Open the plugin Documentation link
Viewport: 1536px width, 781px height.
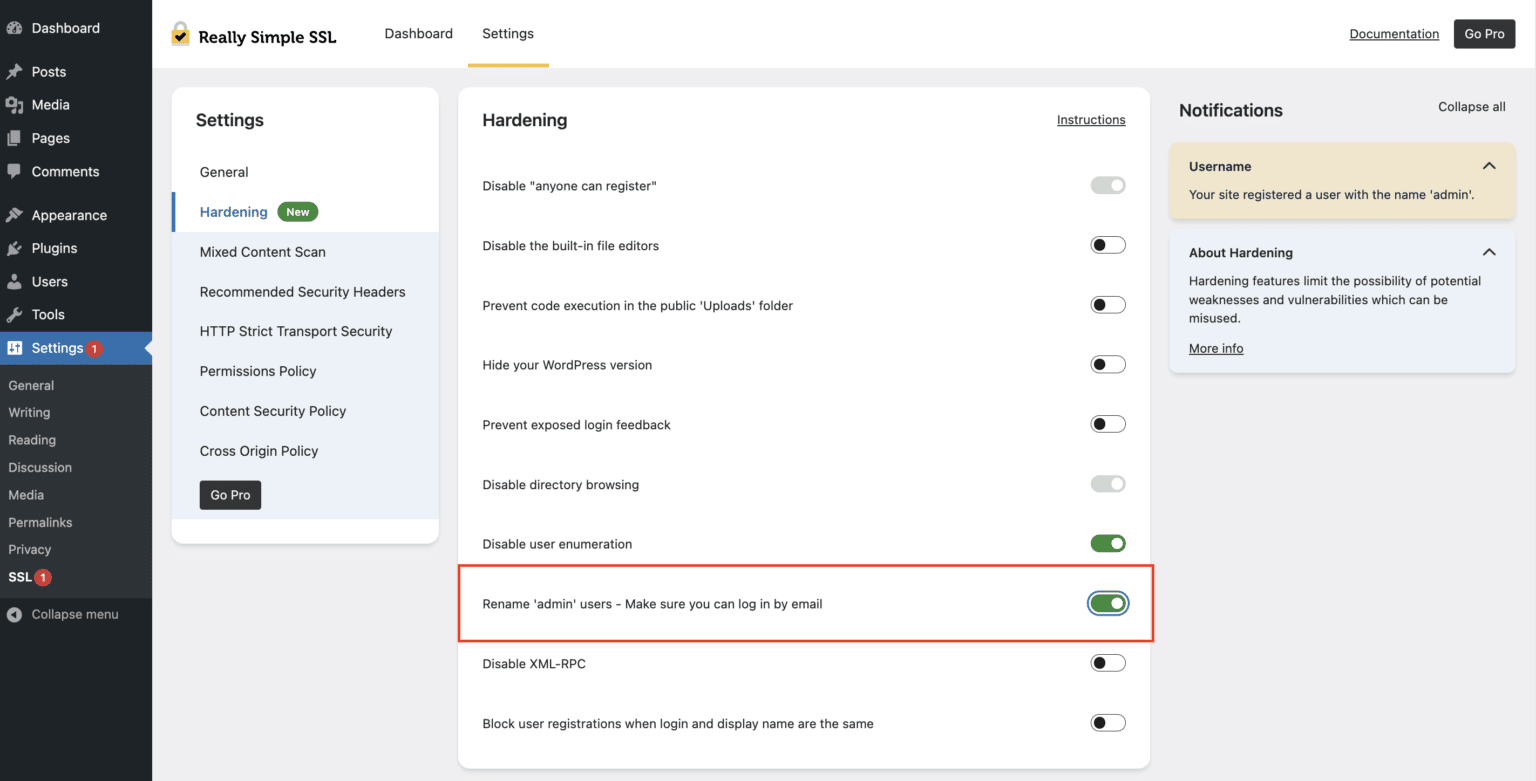tap(1394, 33)
